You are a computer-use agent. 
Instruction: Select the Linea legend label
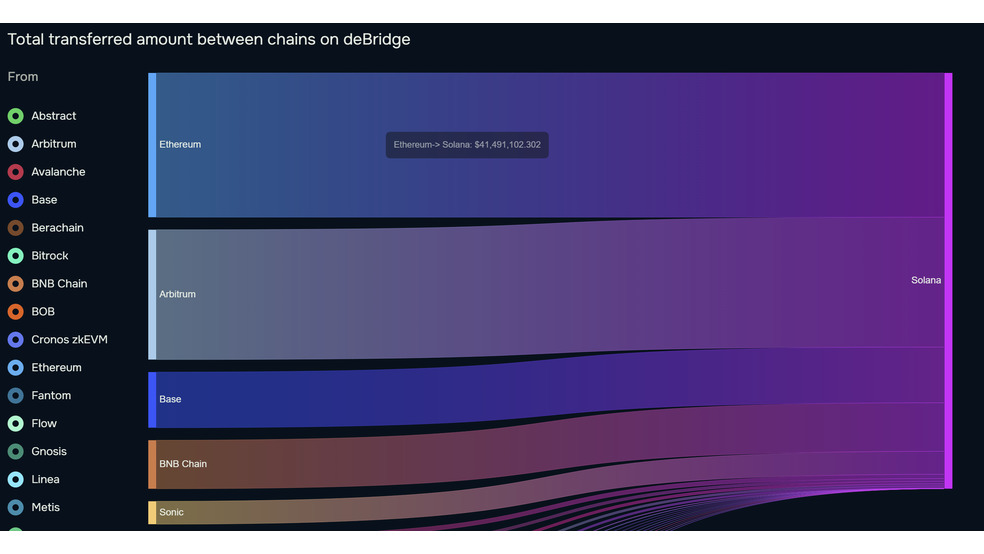(x=45, y=479)
